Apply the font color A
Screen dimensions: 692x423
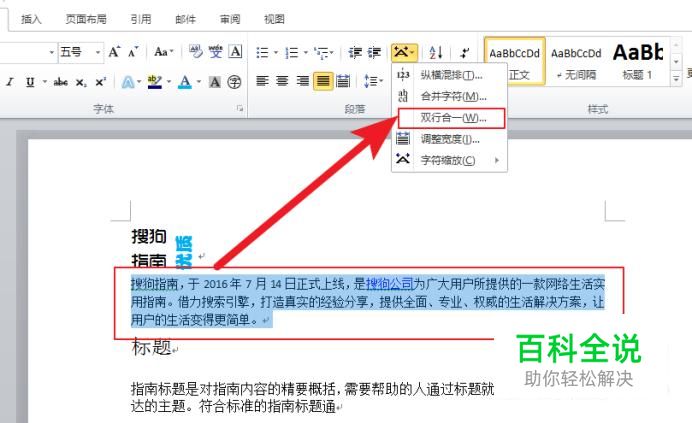click(x=185, y=82)
